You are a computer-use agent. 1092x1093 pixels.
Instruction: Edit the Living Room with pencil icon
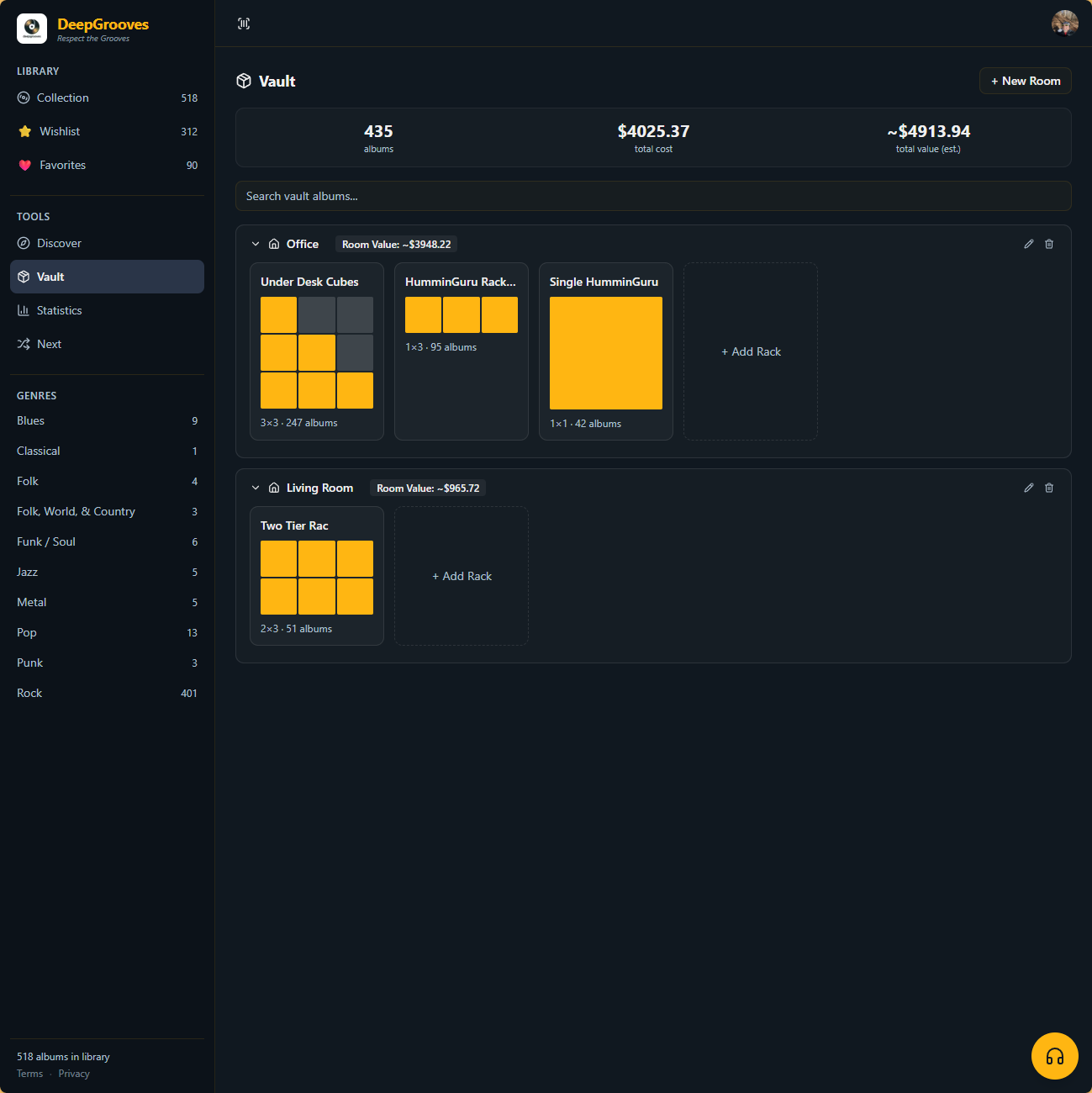click(x=1029, y=488)
